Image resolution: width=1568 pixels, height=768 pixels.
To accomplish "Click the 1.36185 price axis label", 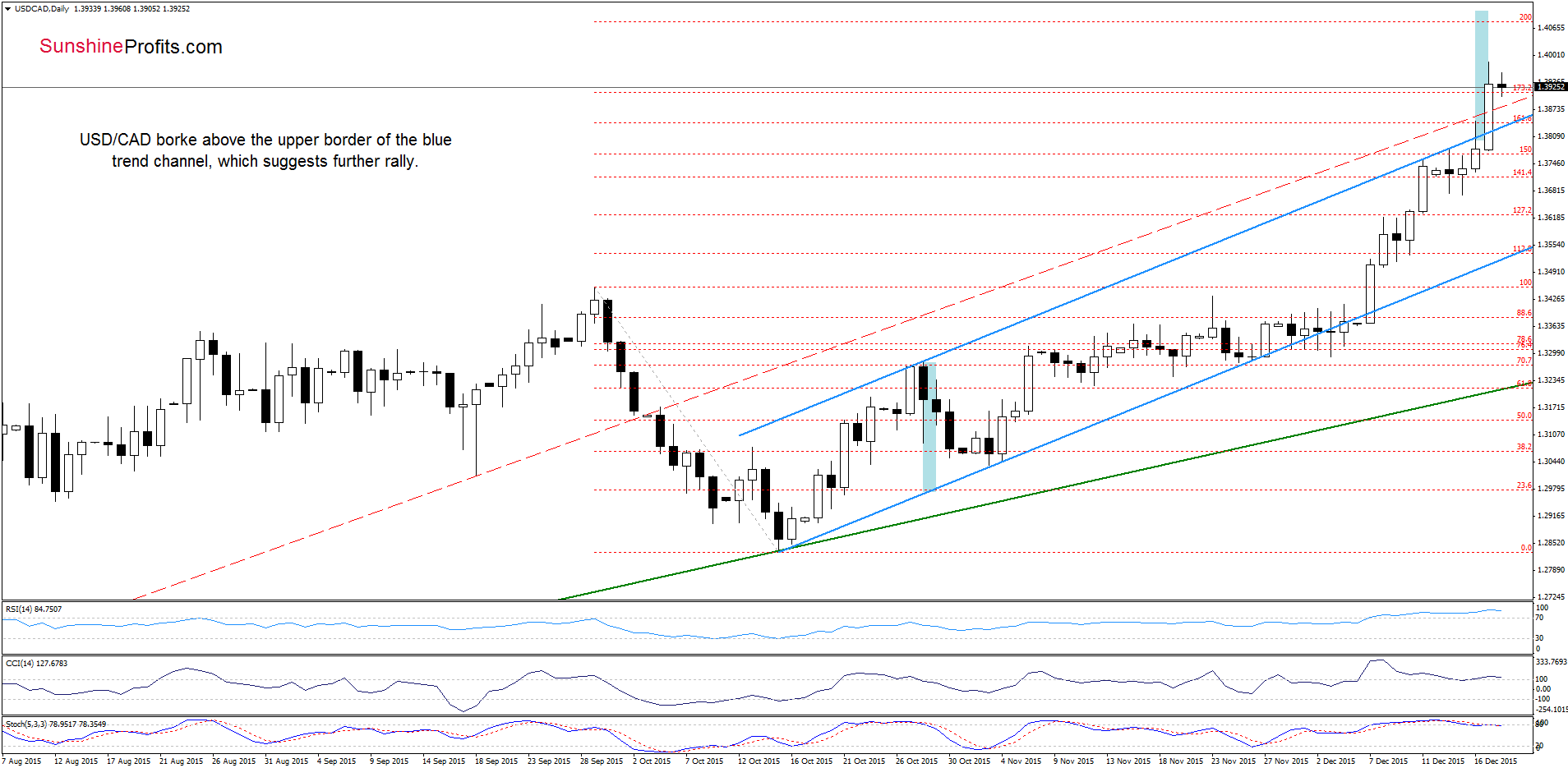I will point(1551,218).
